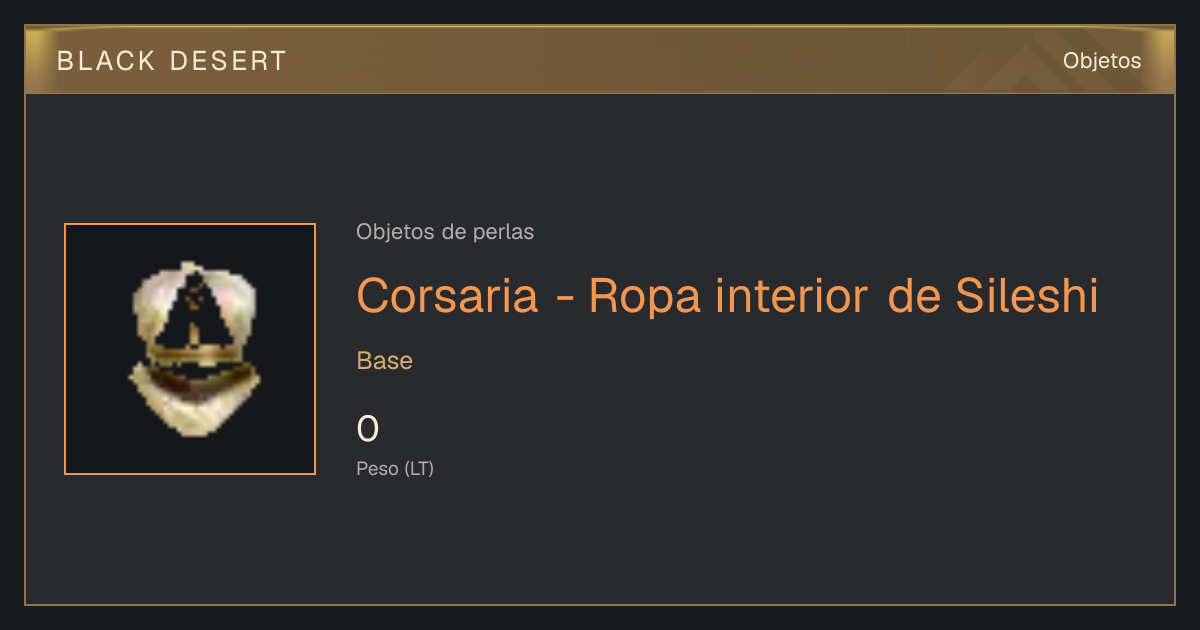Viewport: 1200px width, 630px height.
Task: Click the dark triangle on item icon
Action: point(194,312)
